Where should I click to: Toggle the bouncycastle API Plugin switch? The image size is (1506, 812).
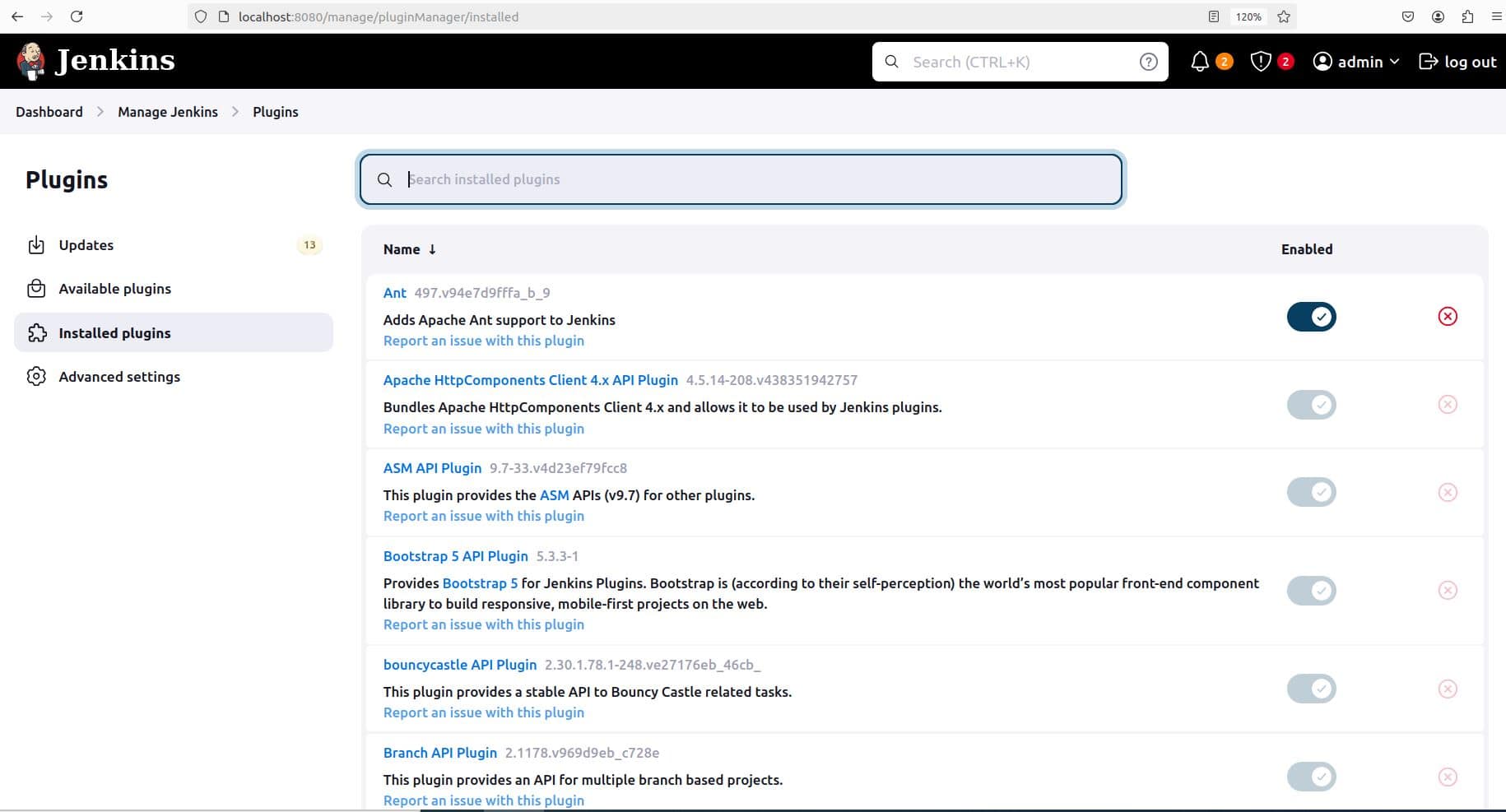[1312, 689]
